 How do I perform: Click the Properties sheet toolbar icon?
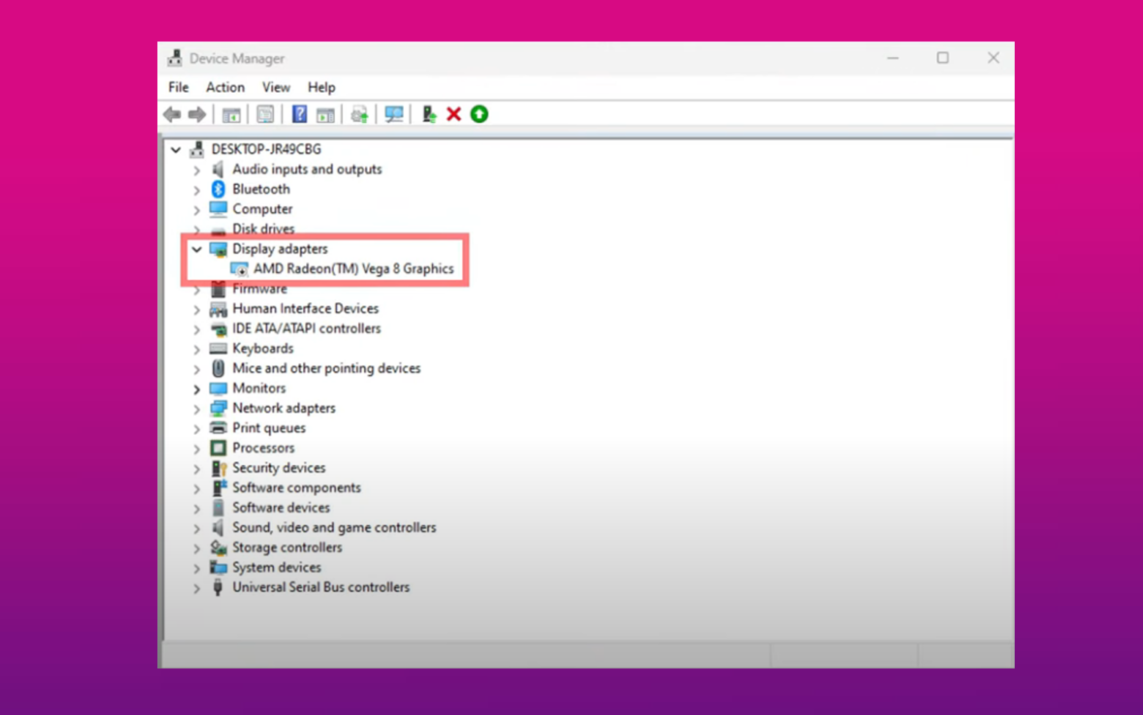265,115
